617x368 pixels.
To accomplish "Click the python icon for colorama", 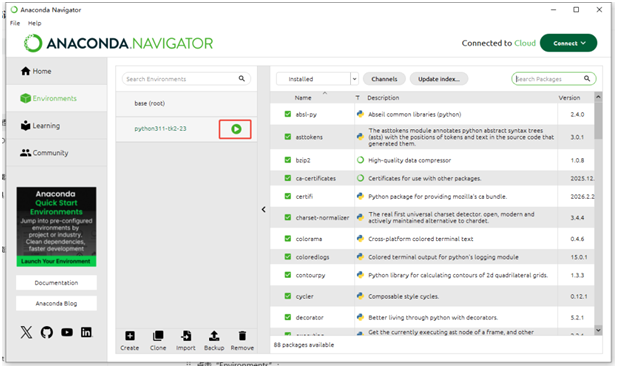I will [360, 239].
